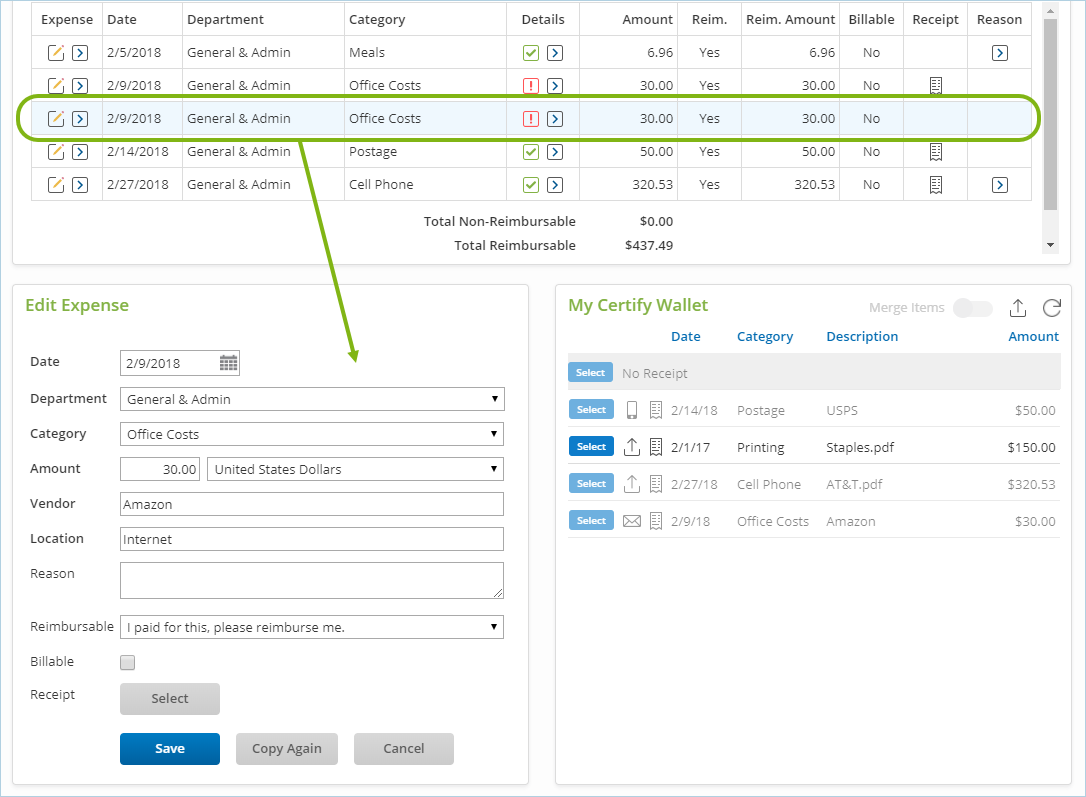Click green checkmark in Meals row details
Image resolution: width=1086 pixels, height=797 pixels.
point(531,53)
